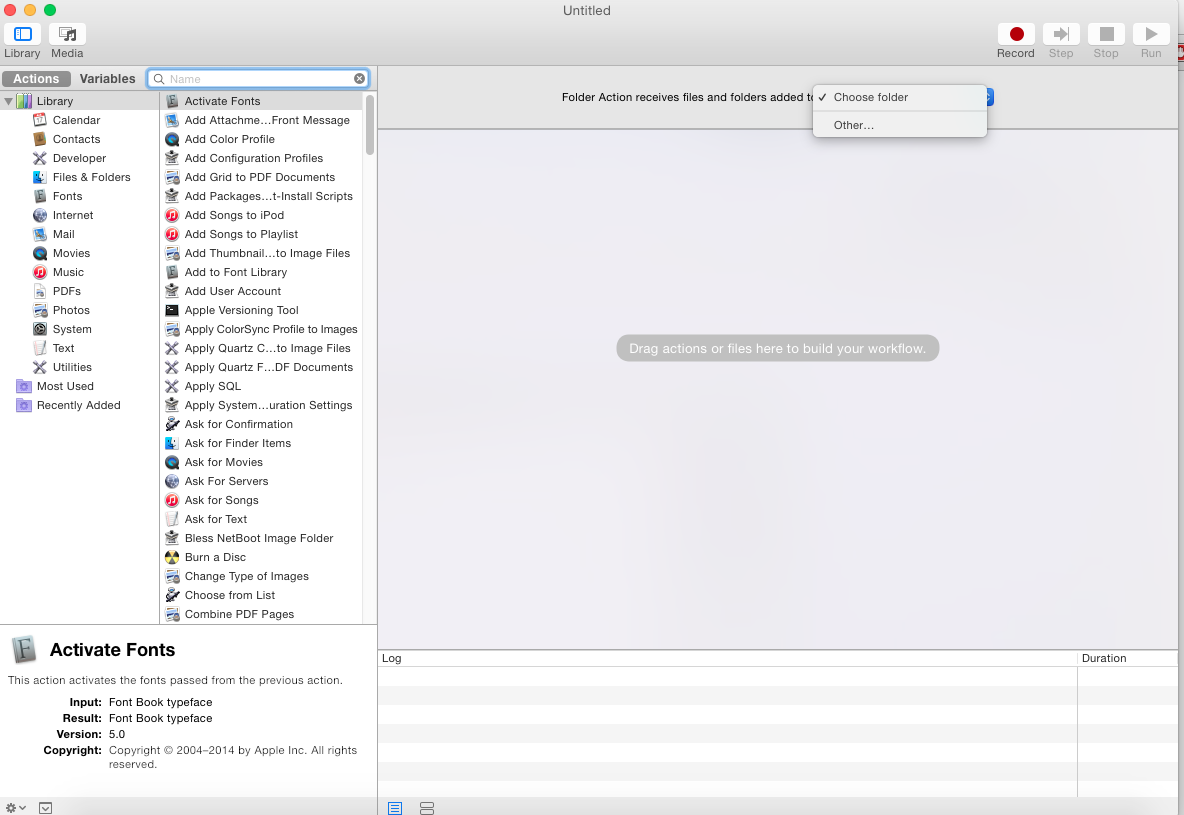Image resolution: width=1184 pixels, height=815 pixels.
Task: Toggle the description pane button
Action: pyautogui.click(x=45, y=808)
